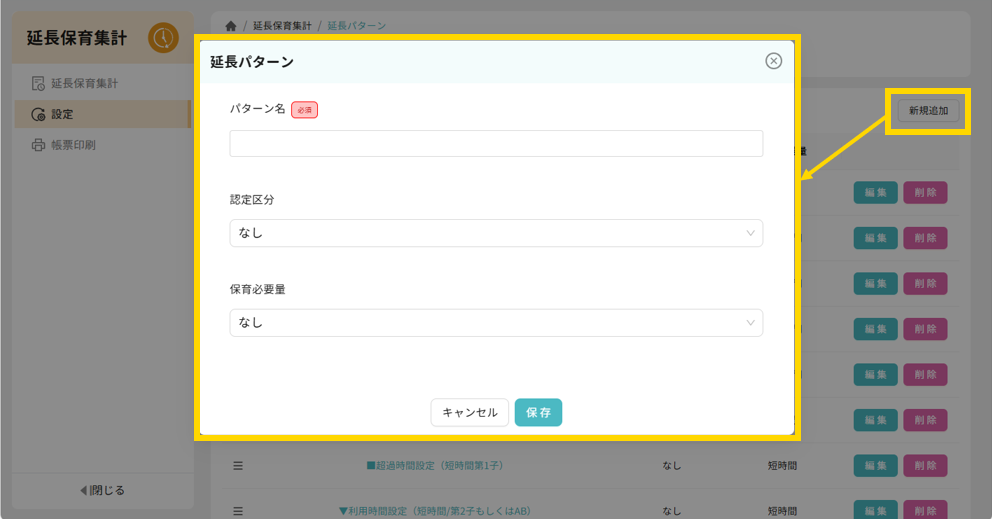Click the 帳票印刷 printer icon
992x519 pixels.
coord(38,145)
